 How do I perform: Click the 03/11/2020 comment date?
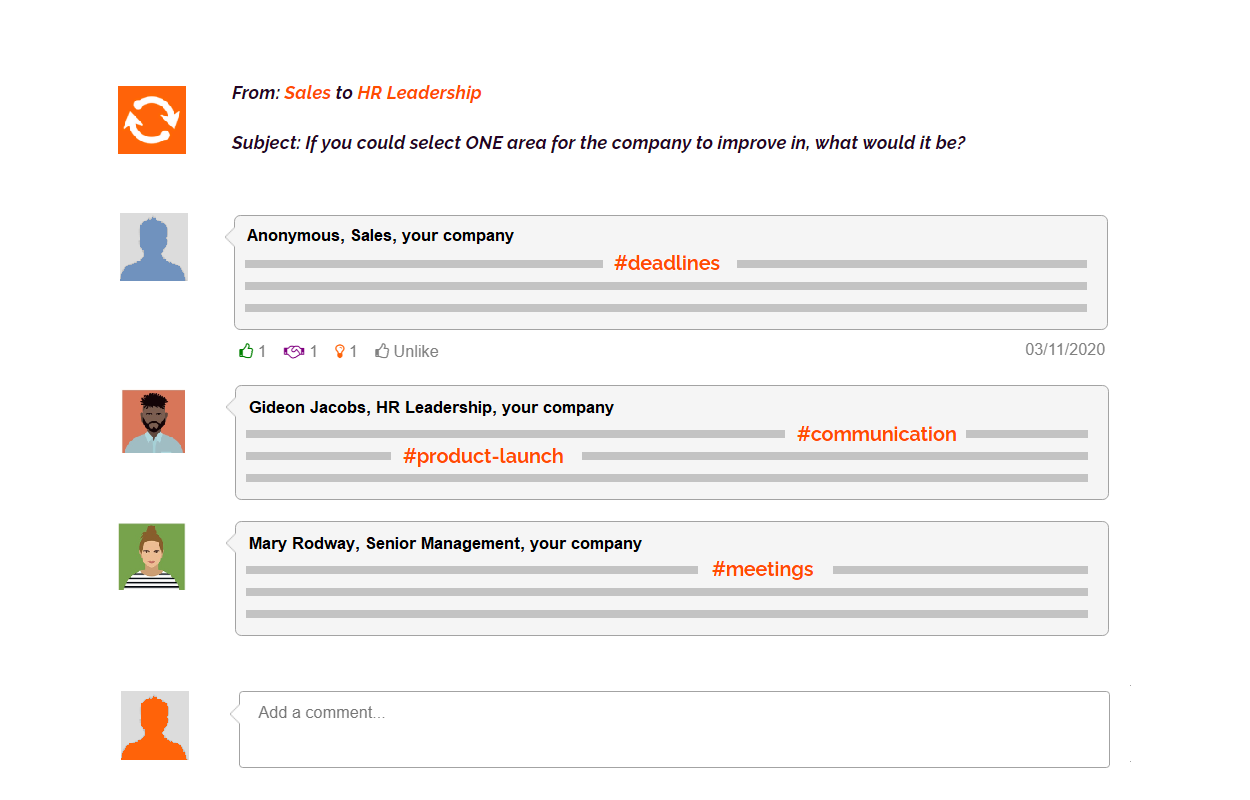[1065, 349]
